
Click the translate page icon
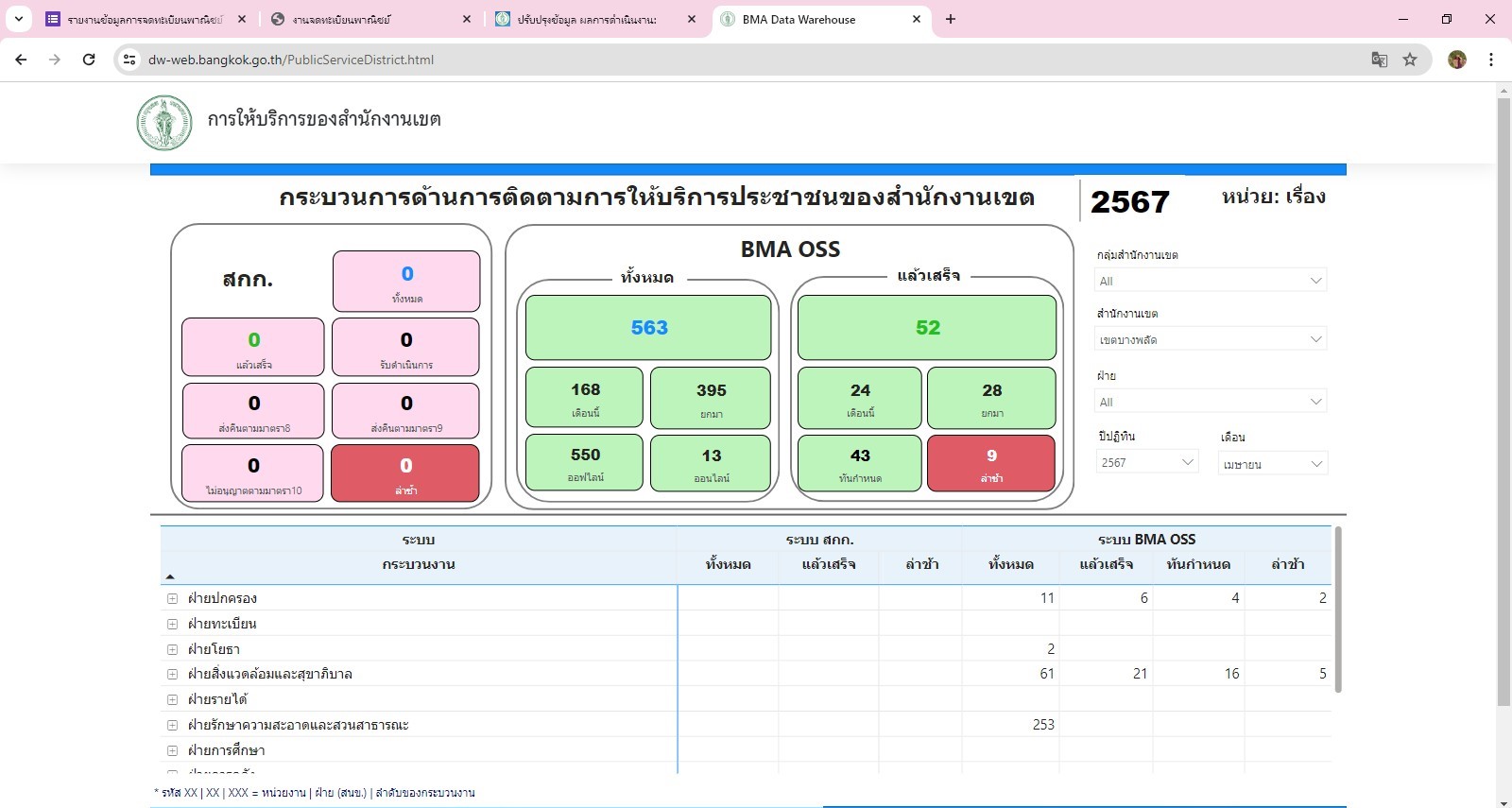tap(1380, 60)
